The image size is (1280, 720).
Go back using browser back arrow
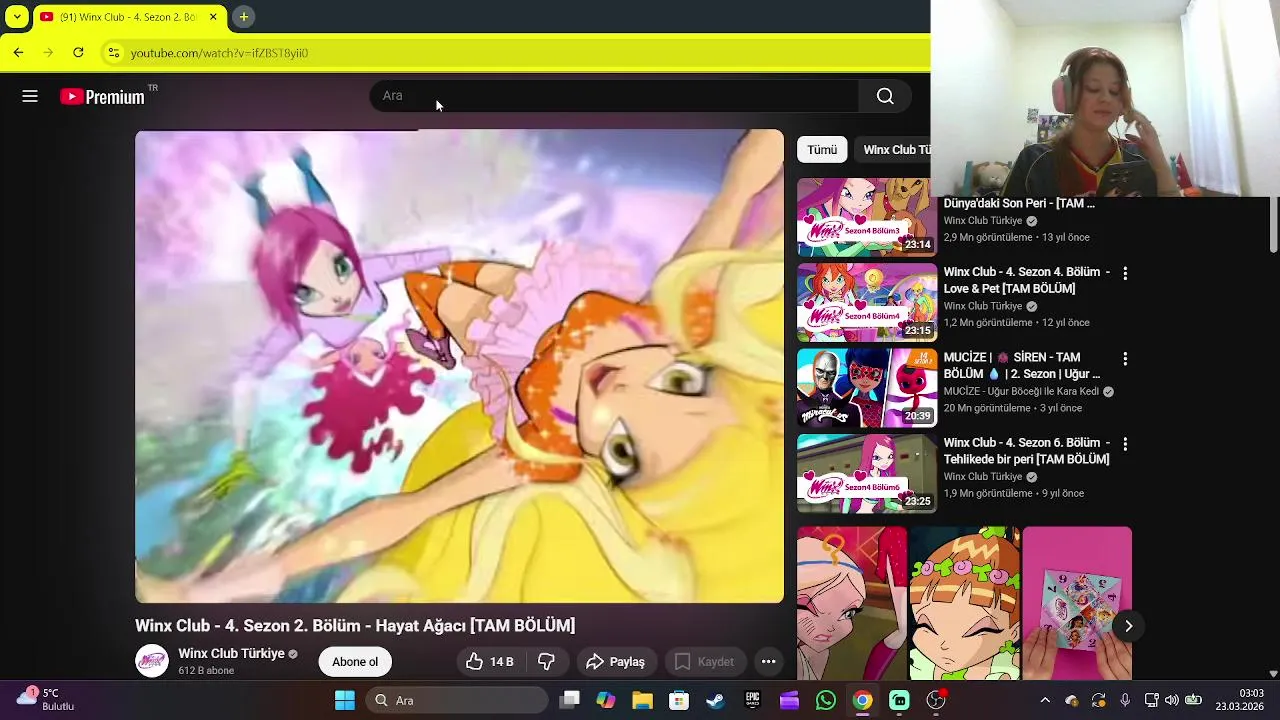pos(18,53)
